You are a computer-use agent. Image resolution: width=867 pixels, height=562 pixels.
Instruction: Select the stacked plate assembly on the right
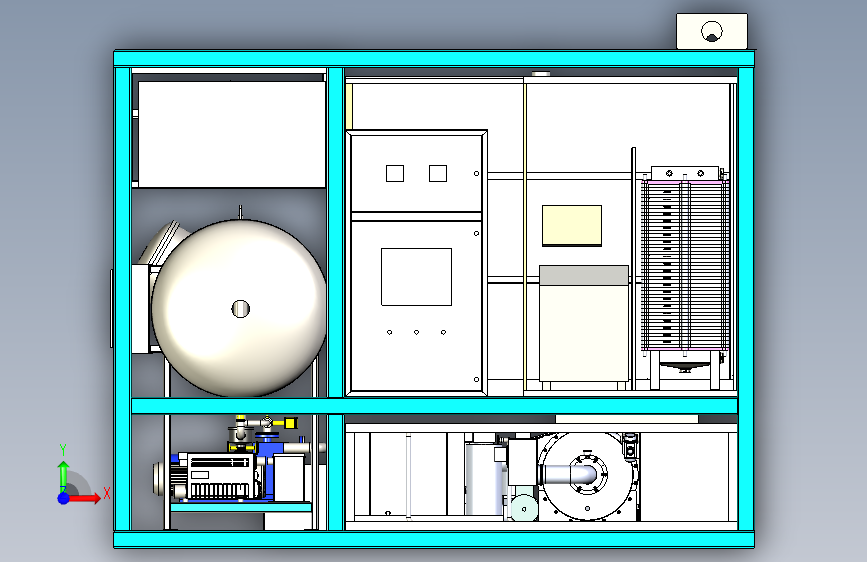pos(685,266)
